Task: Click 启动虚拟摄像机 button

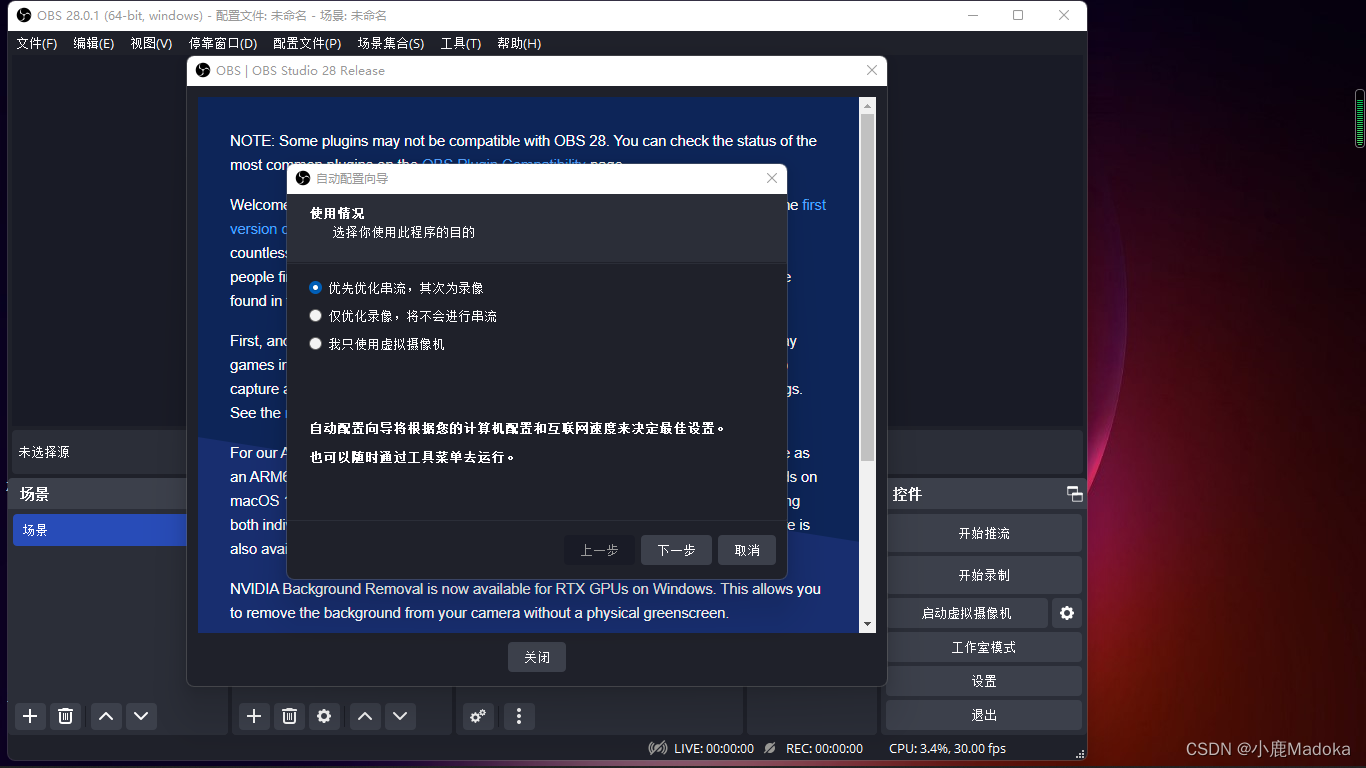Action: click(967, 613)
